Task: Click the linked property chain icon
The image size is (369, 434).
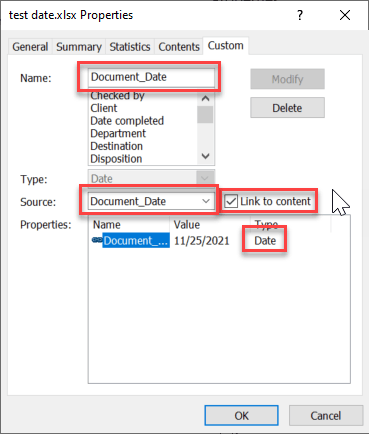Action: [x=97, y=240]
